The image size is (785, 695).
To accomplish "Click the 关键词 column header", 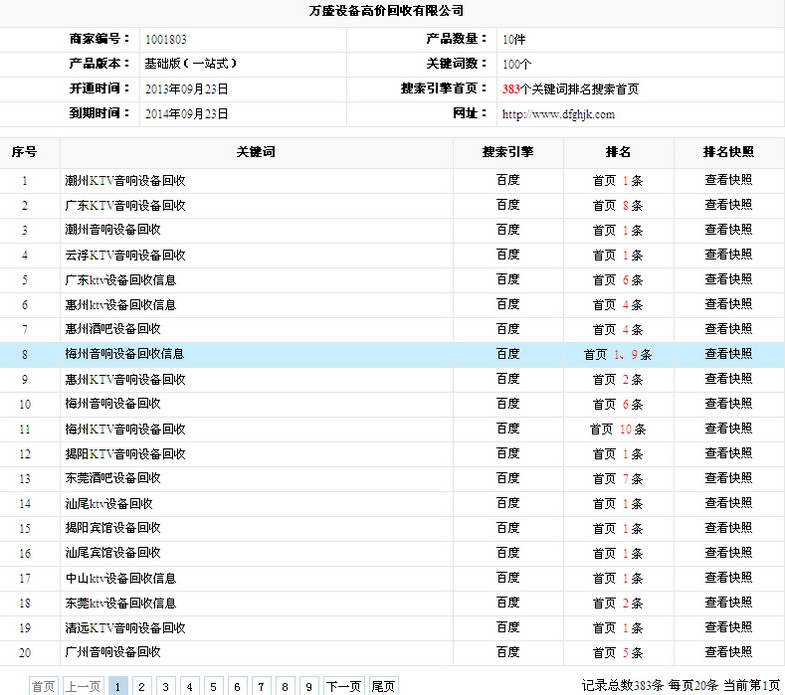I will click(256, 152).
